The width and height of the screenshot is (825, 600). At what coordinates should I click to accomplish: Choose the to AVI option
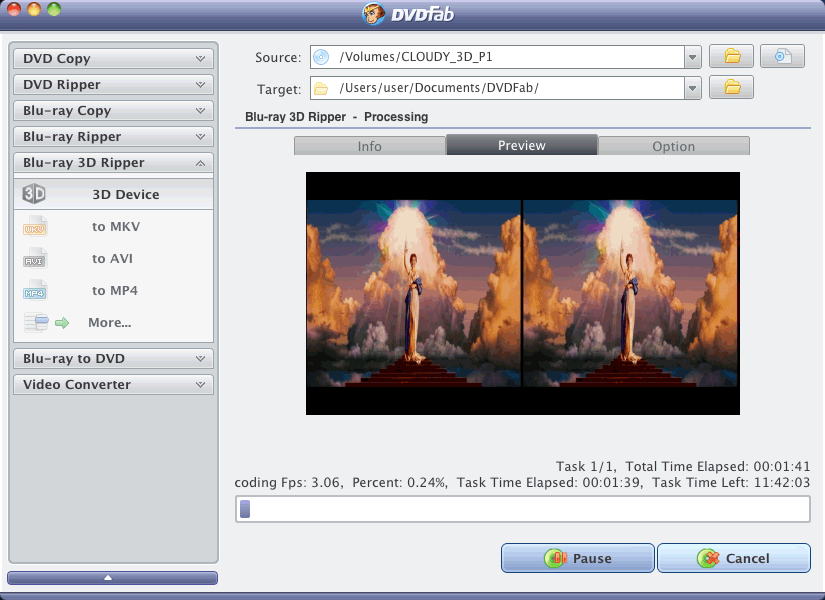click(112, 258)
